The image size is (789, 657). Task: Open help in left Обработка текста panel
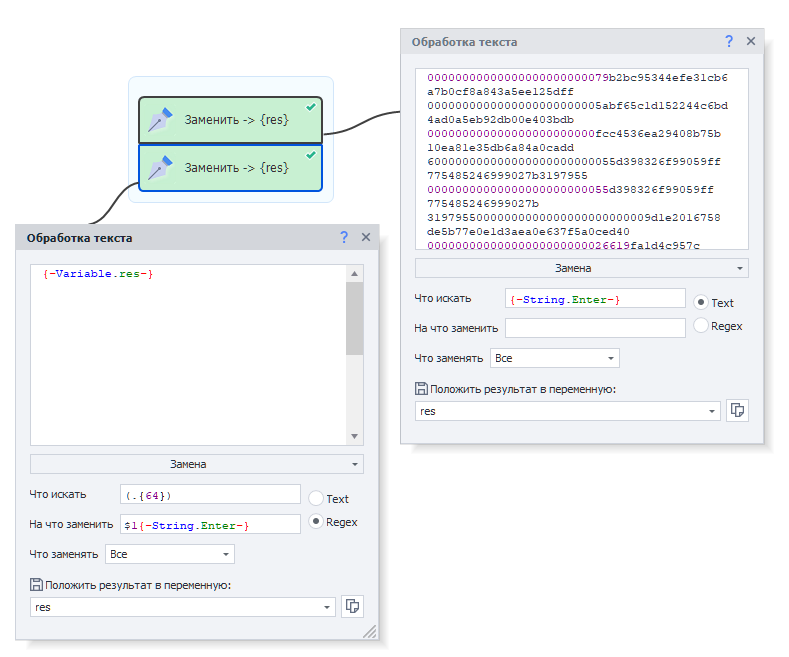(344, 237)
